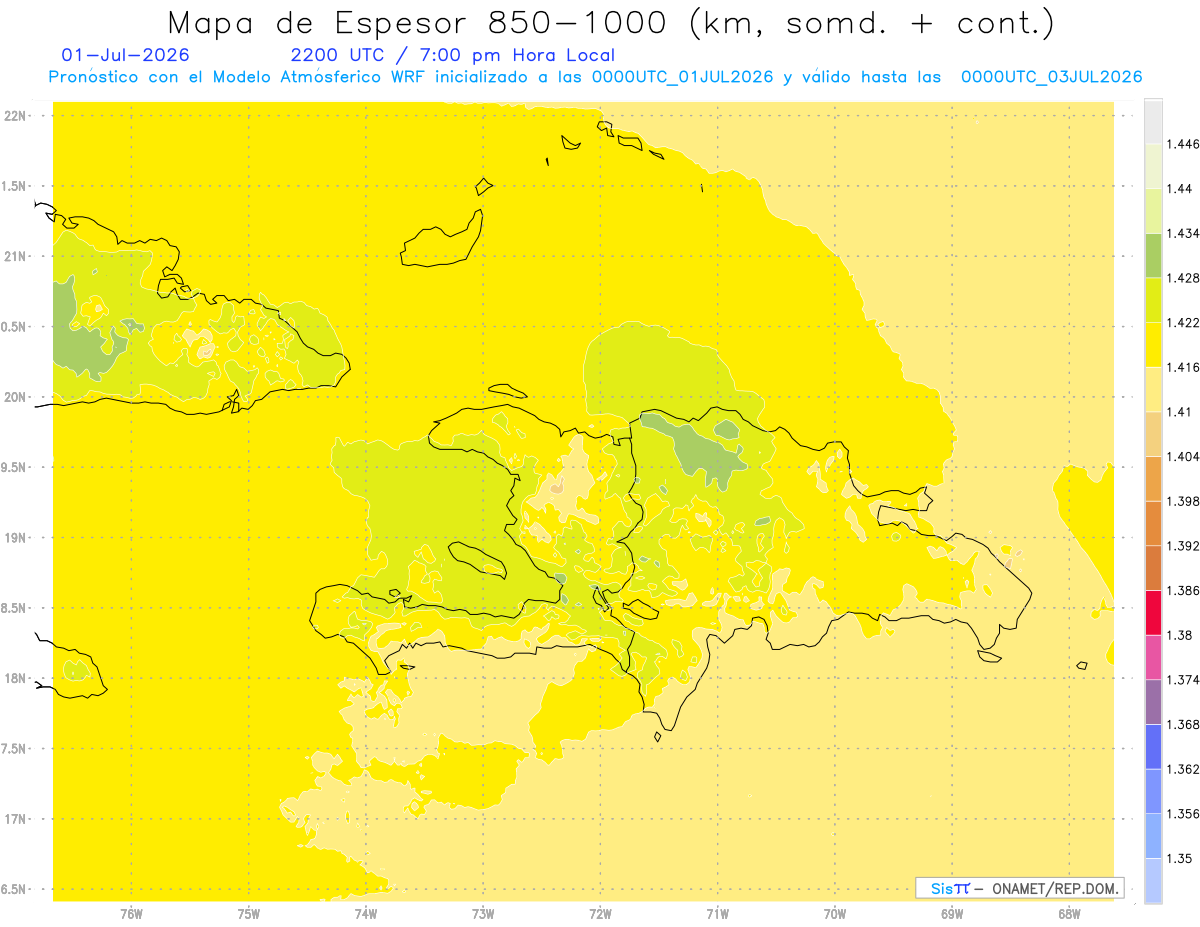Viewport: 1200px width, 927px height.
Task: Click the colorbar value 1.386
Action: point(1185,590)
